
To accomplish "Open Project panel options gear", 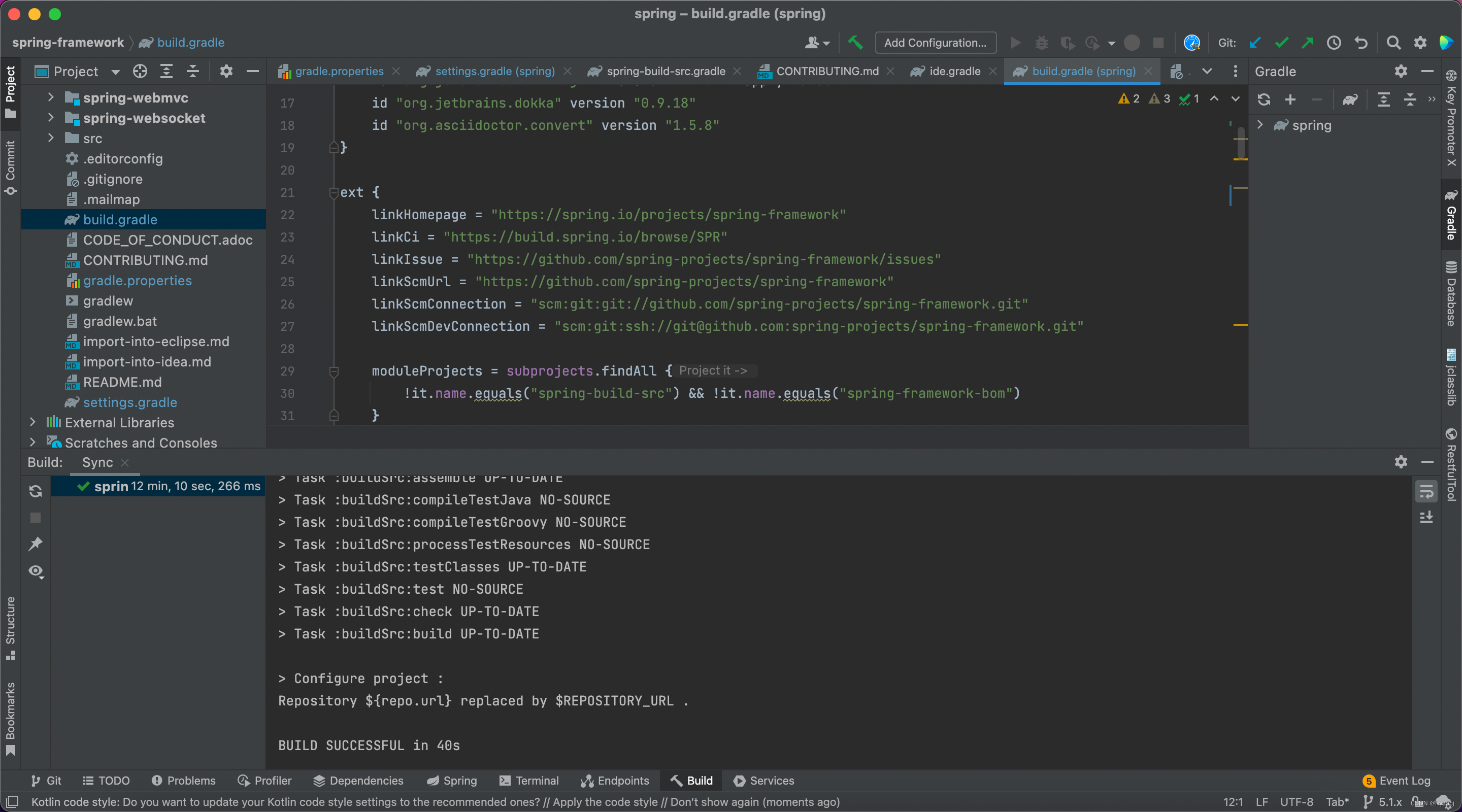I will (x=226, y=71).
